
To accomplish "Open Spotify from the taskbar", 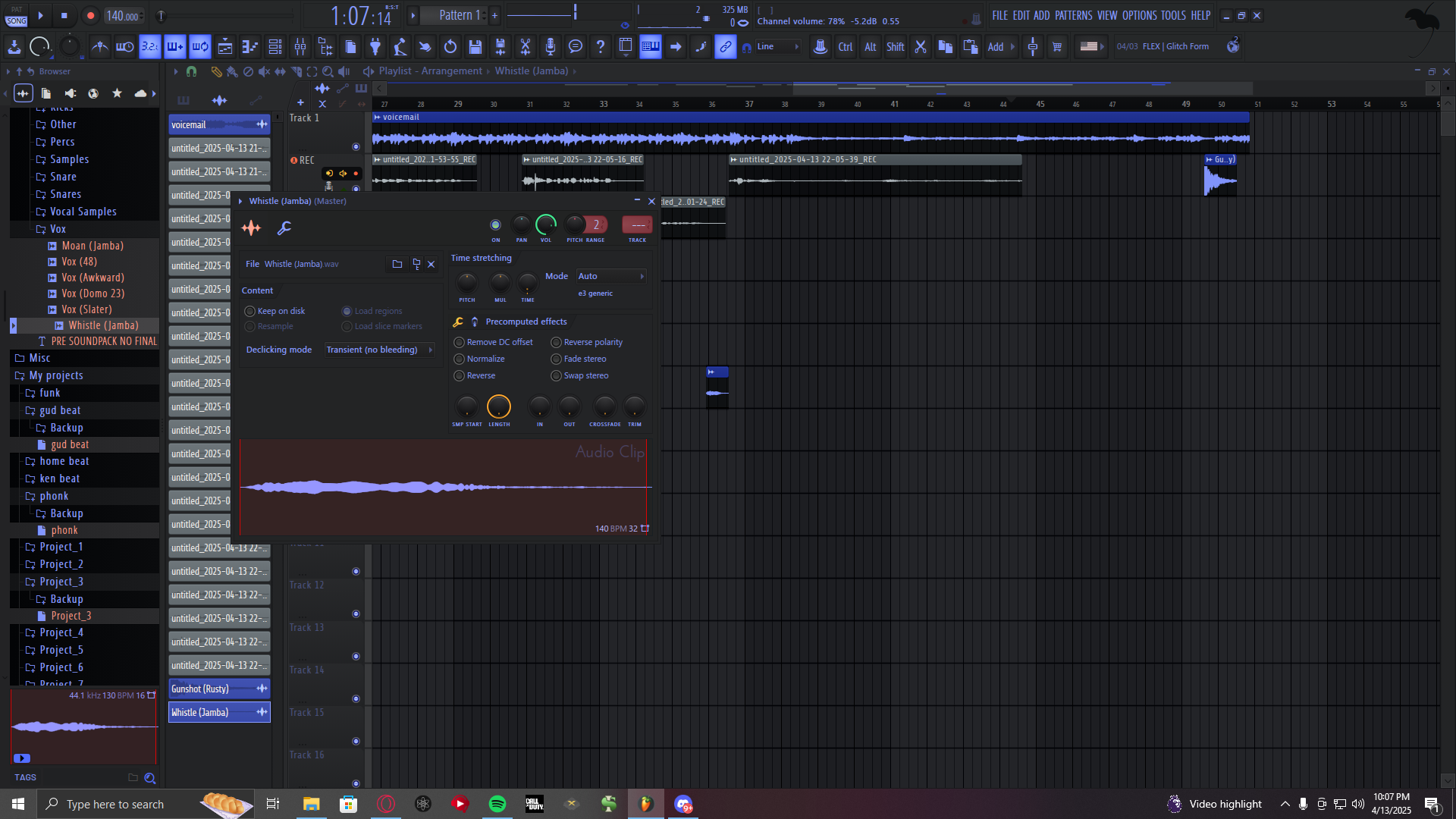I will click(x=497, y=804).
